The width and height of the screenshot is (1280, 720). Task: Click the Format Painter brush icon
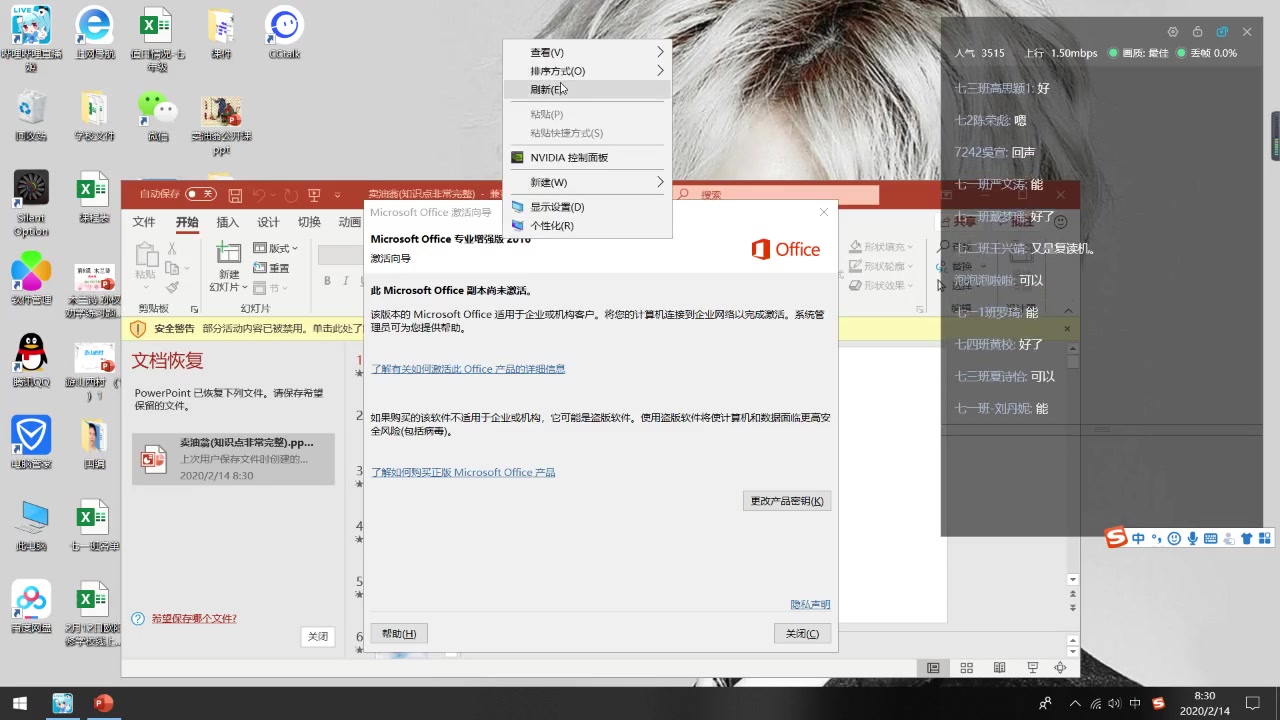pyautogui.click(x=172, y=287)
